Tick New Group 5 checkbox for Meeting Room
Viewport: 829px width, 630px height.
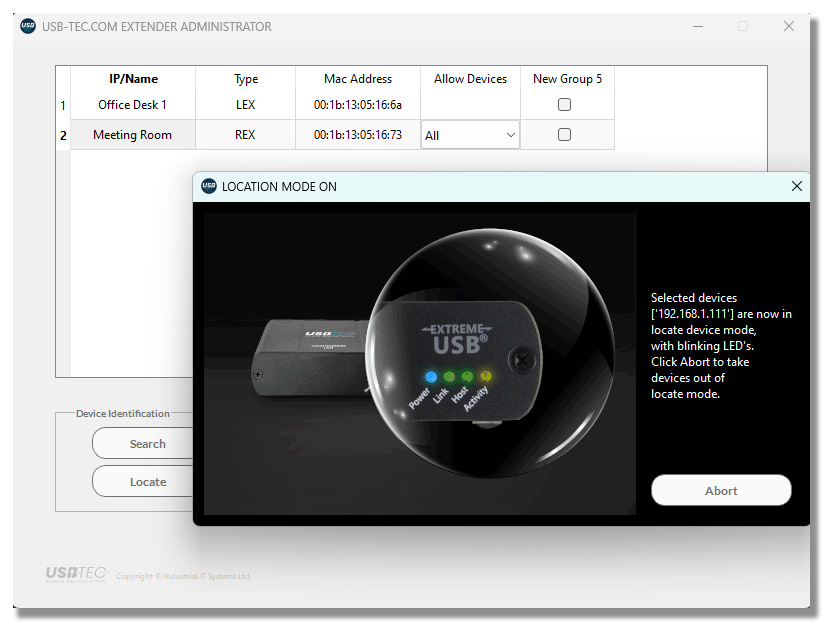point(564,135)
